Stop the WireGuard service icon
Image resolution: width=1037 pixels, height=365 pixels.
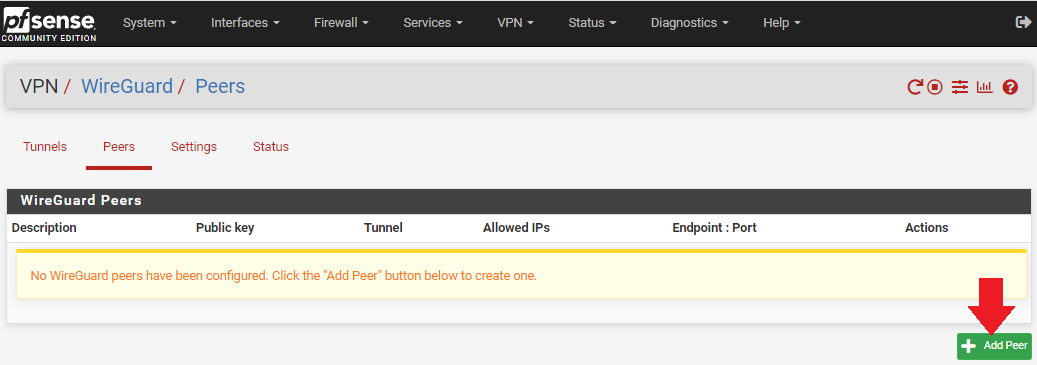934,87
